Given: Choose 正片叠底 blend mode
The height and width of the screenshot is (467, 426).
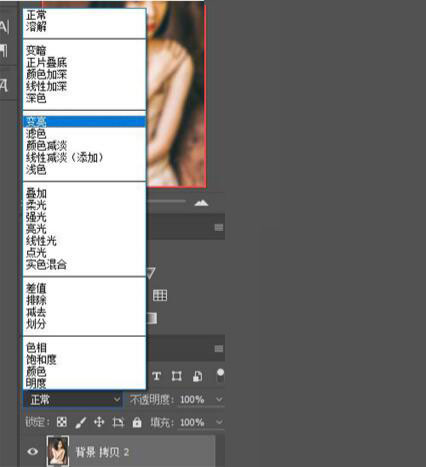Looking at the screenshot, I should pyautogui.click(x=84, y=62).
